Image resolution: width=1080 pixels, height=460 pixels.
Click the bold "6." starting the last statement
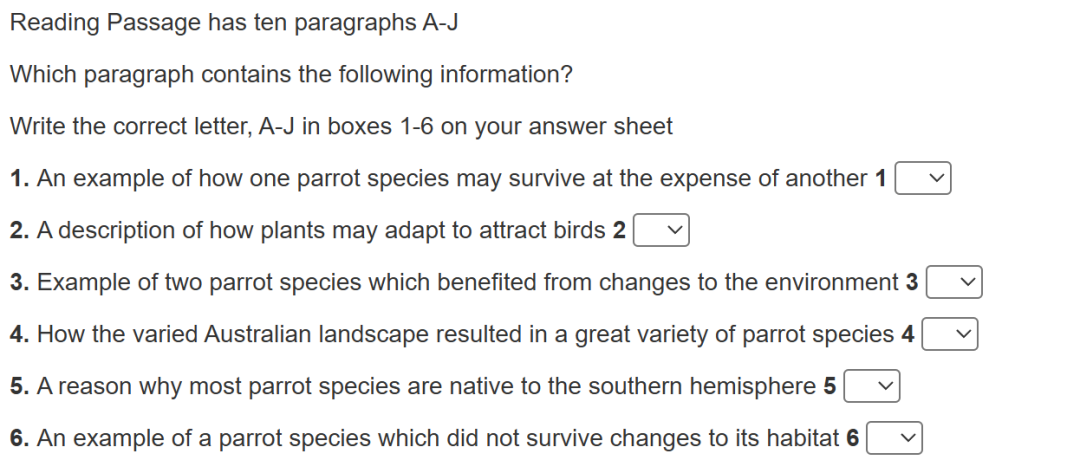click(19, 439)
